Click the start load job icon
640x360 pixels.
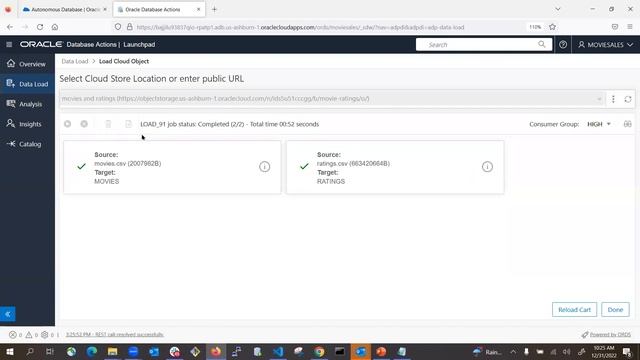67,124
